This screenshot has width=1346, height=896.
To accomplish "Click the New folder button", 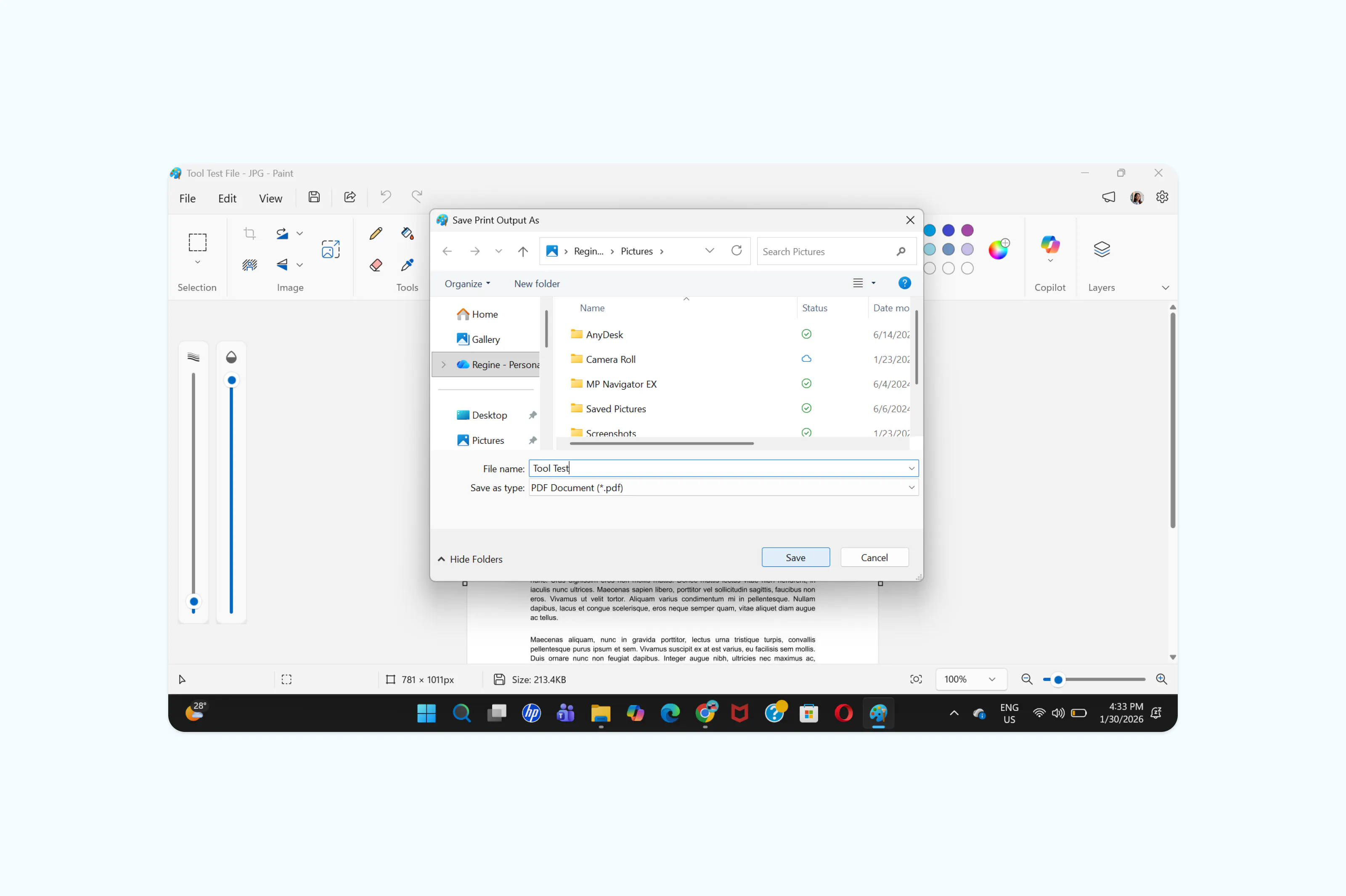I will click(536, 284).
